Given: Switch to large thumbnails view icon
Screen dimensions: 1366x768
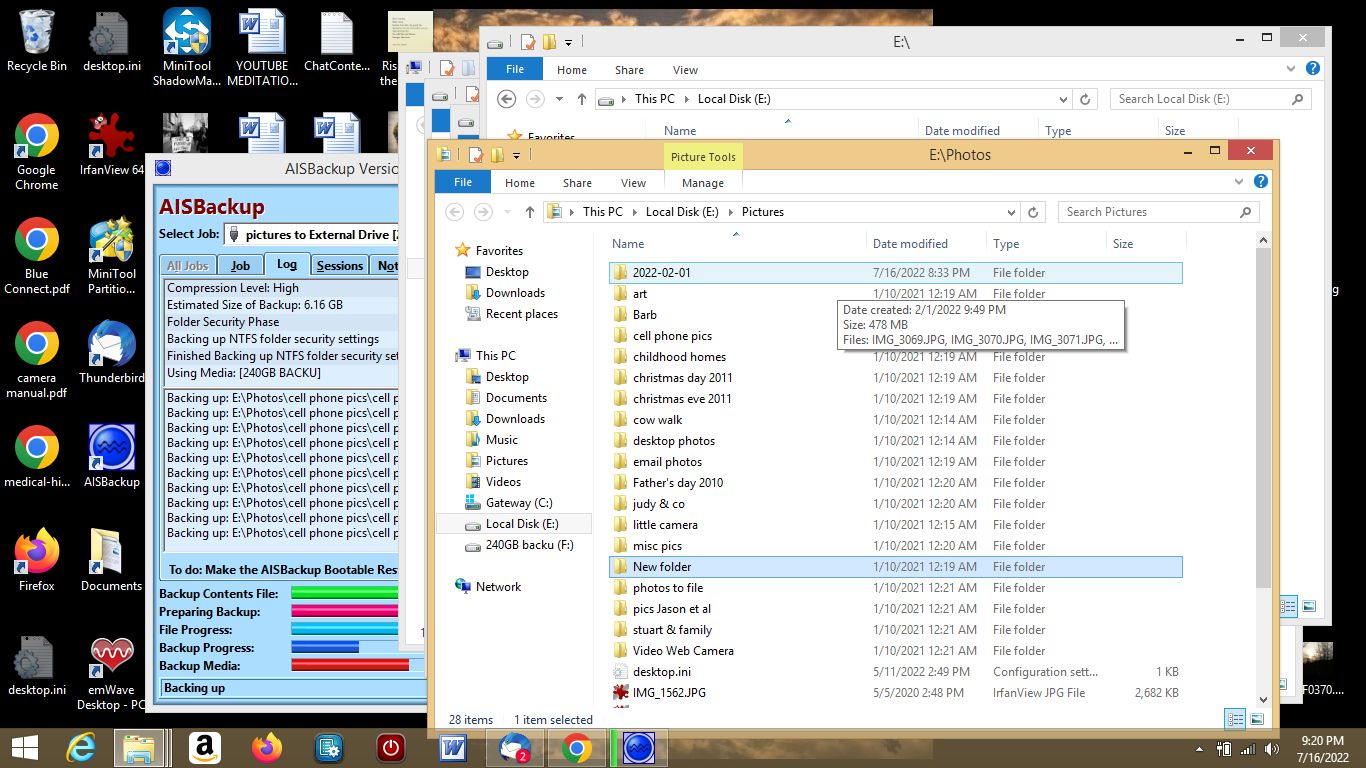Looking at the screenshot, I should click(1257, 719).
